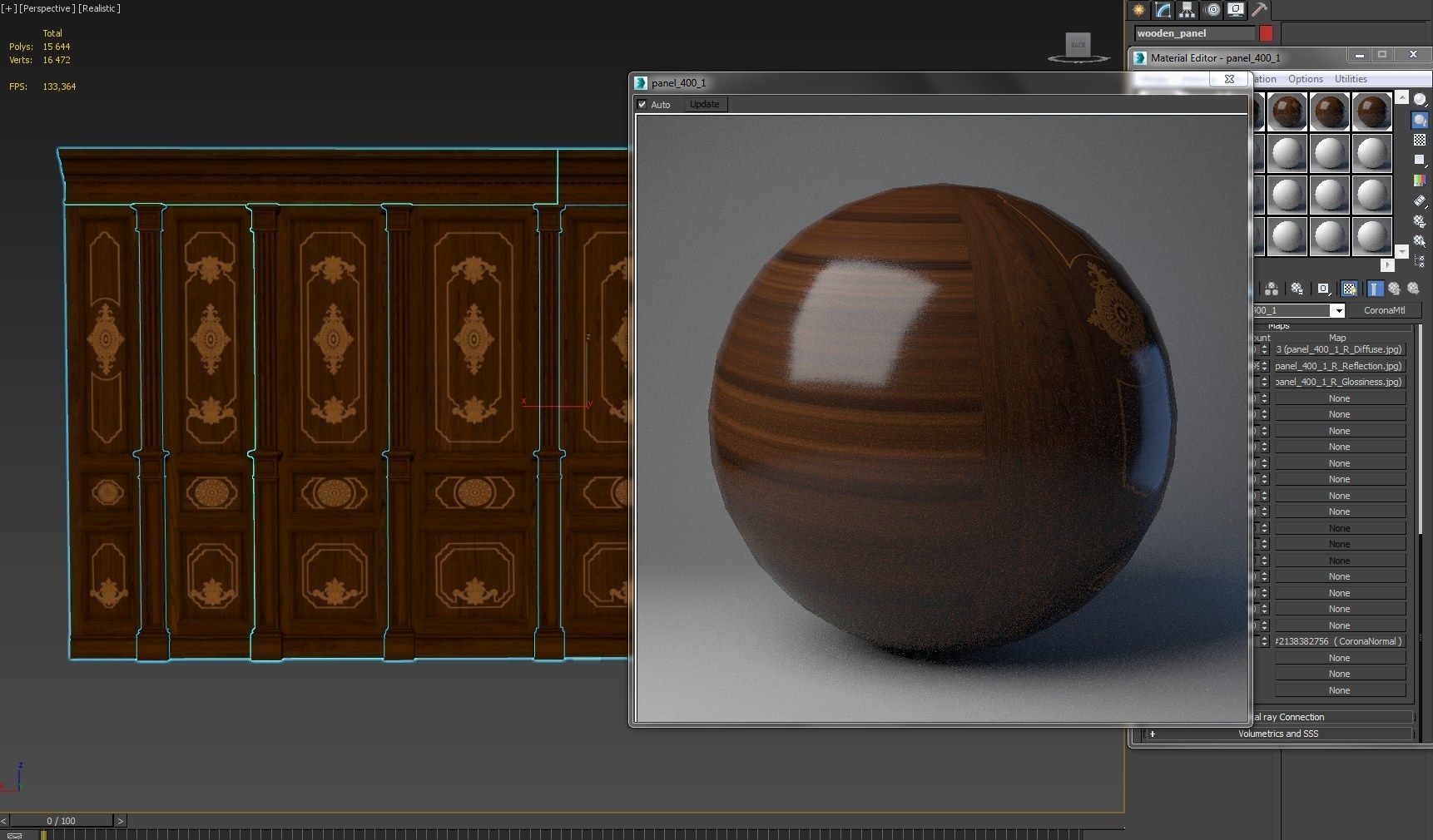
Task: Open Material Editor Options icon
Action: (1420, 220)
